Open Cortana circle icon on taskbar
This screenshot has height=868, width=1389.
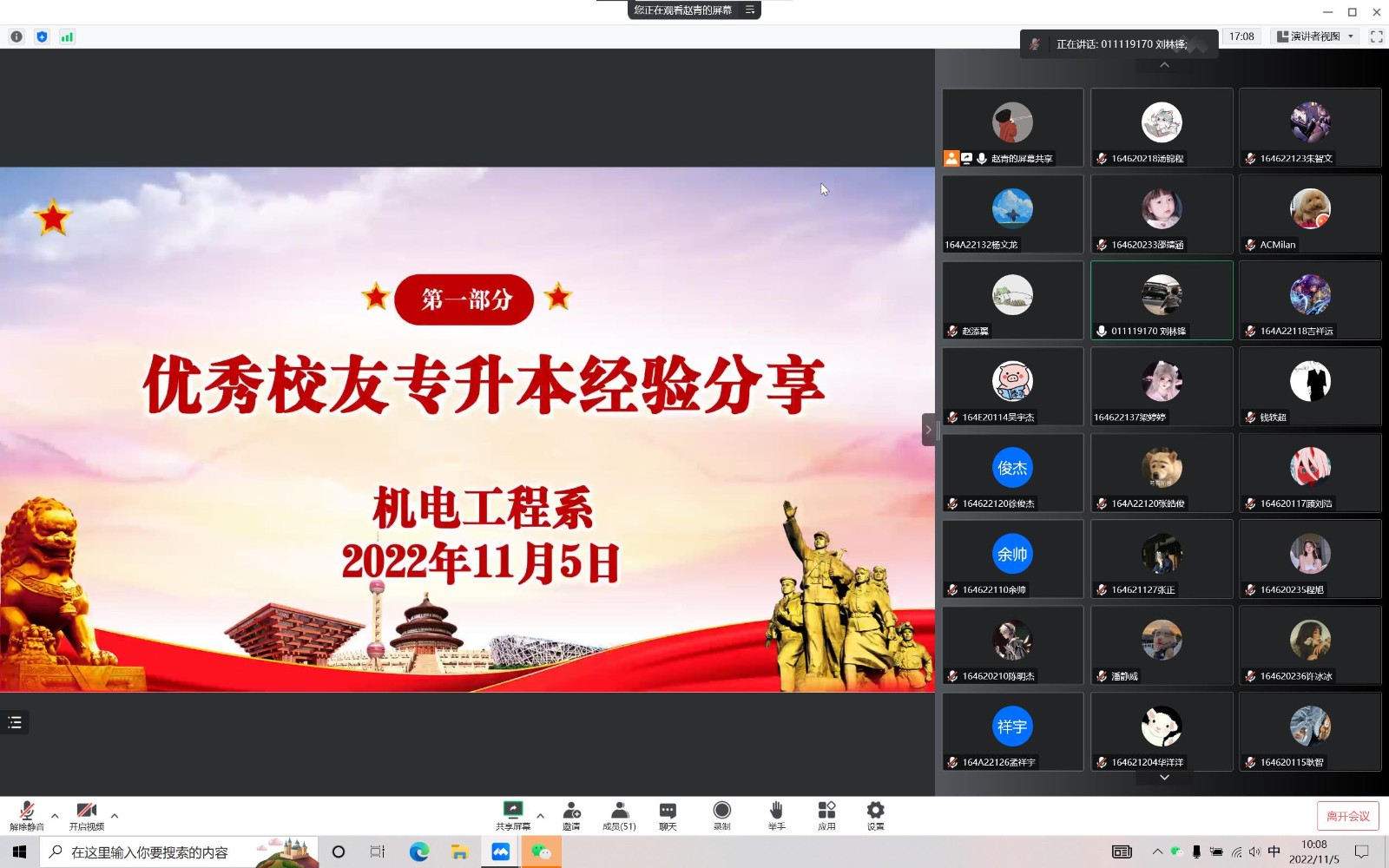339,852
